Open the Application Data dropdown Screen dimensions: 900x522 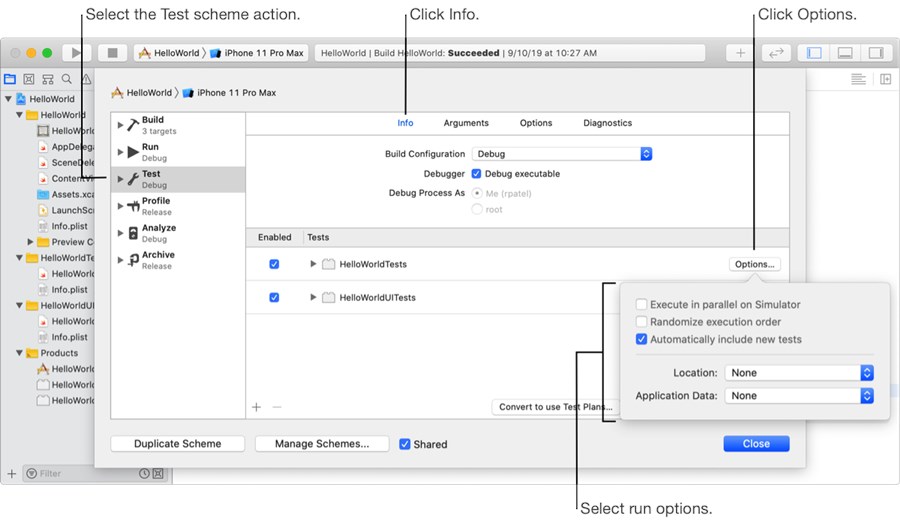click(800, 396)
